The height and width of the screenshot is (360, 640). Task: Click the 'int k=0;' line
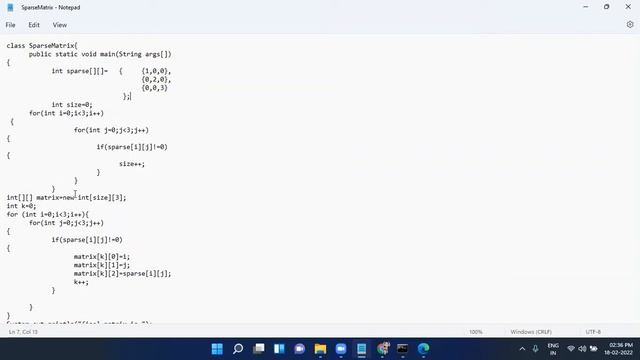click(21, 206)
